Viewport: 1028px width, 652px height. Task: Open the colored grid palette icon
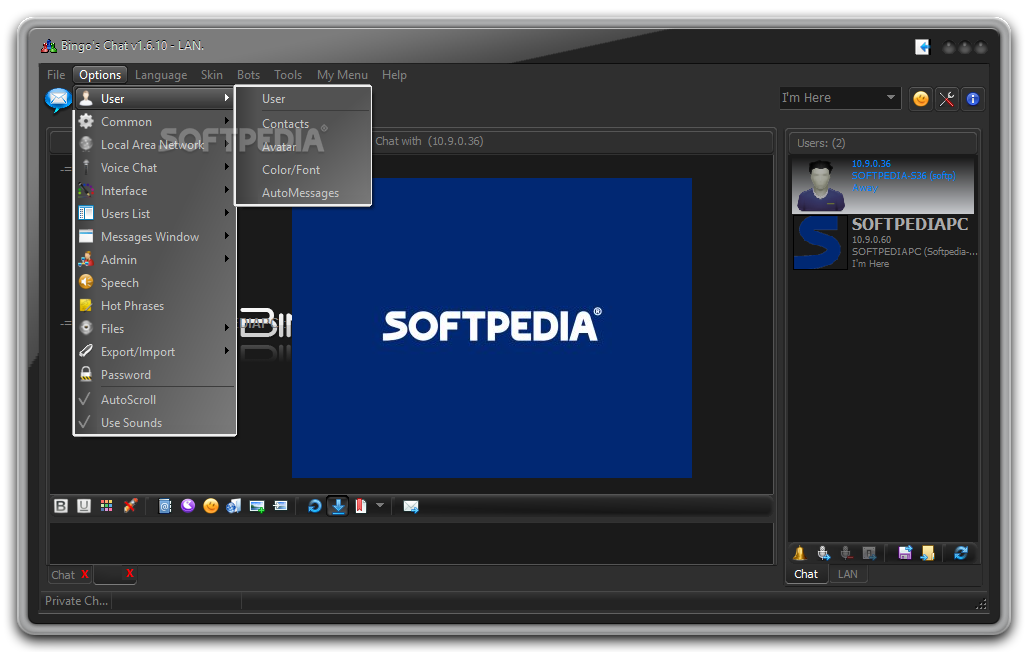click(106, 506)
